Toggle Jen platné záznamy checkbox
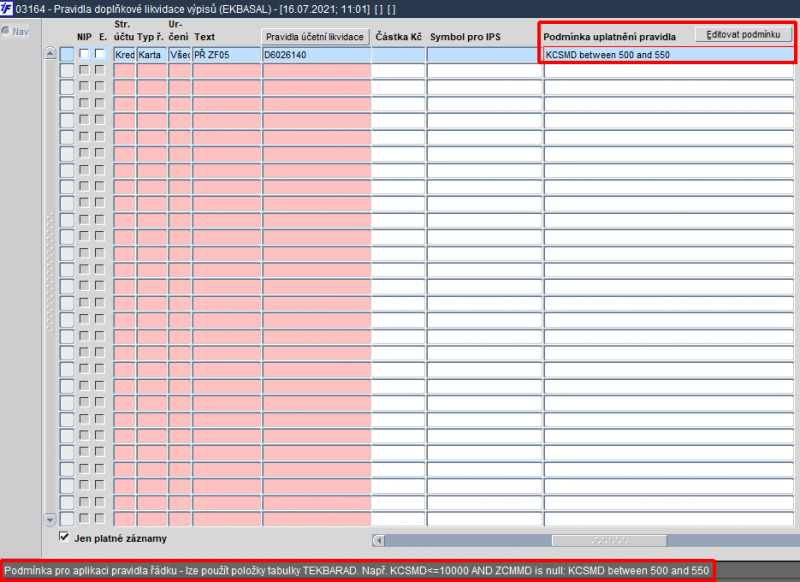Screen dimensions: 800x582 pos(64,537)
